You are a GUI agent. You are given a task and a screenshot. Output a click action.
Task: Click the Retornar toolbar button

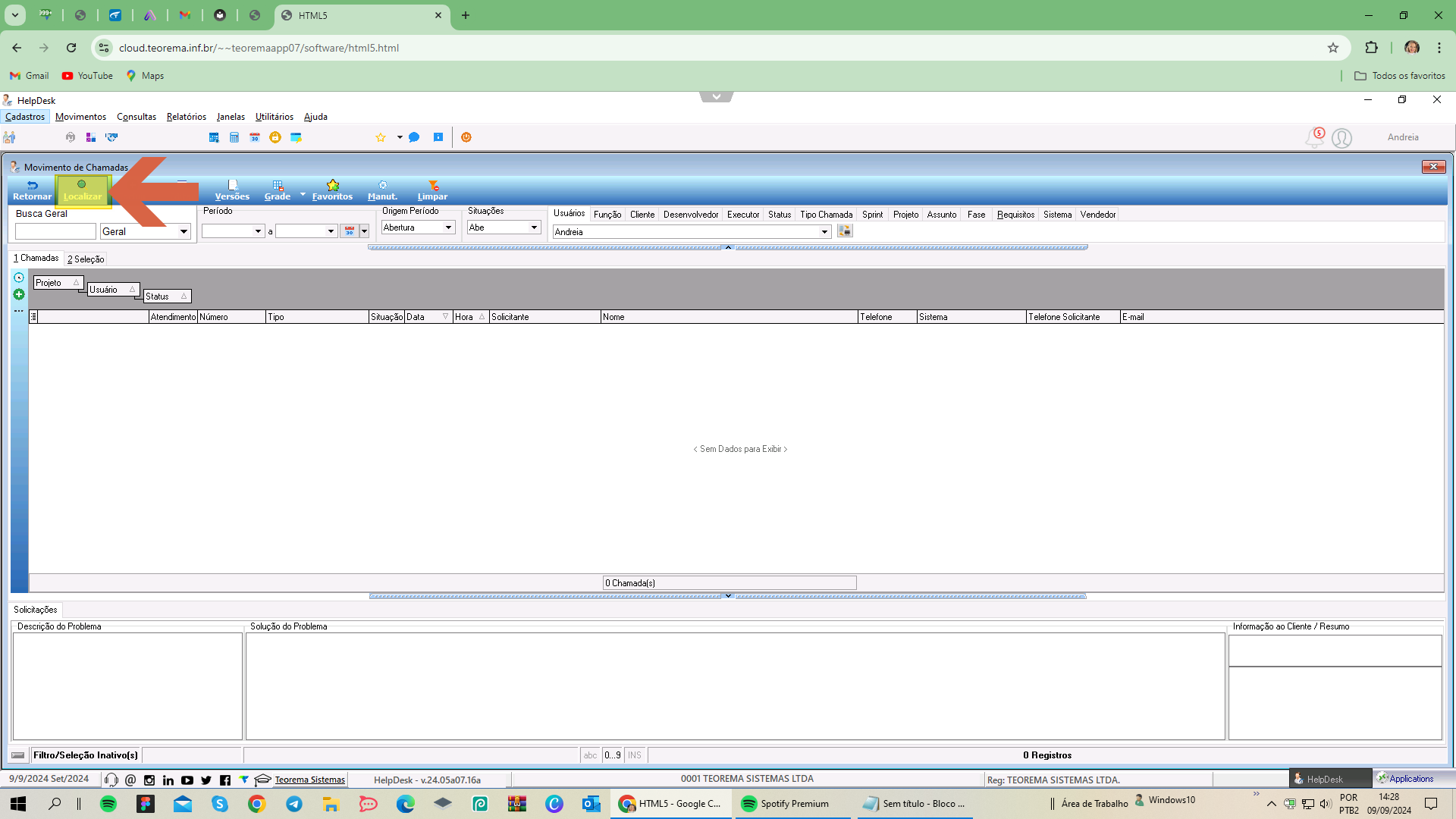(32, 190)
